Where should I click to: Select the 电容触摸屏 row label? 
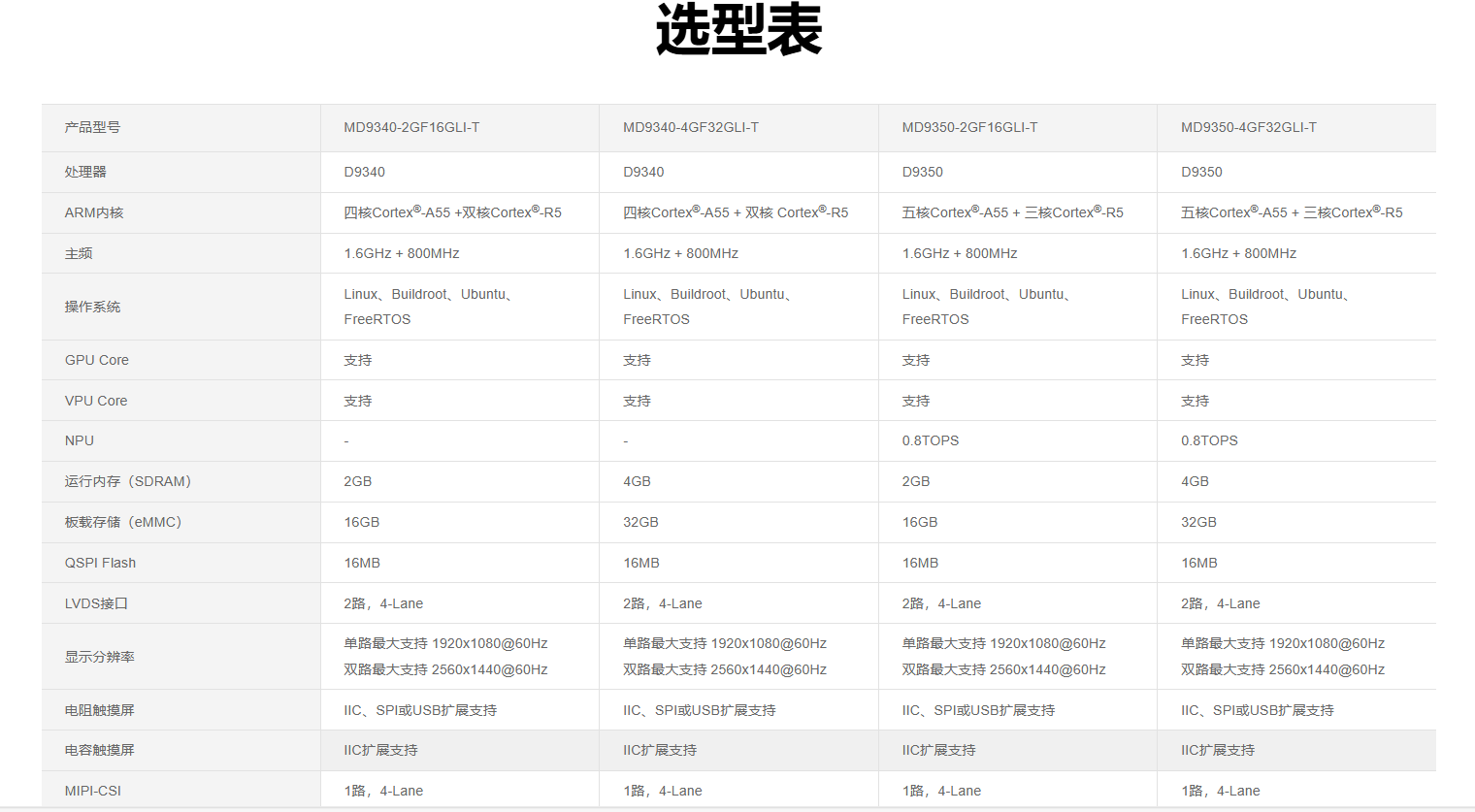click(99, 750)
